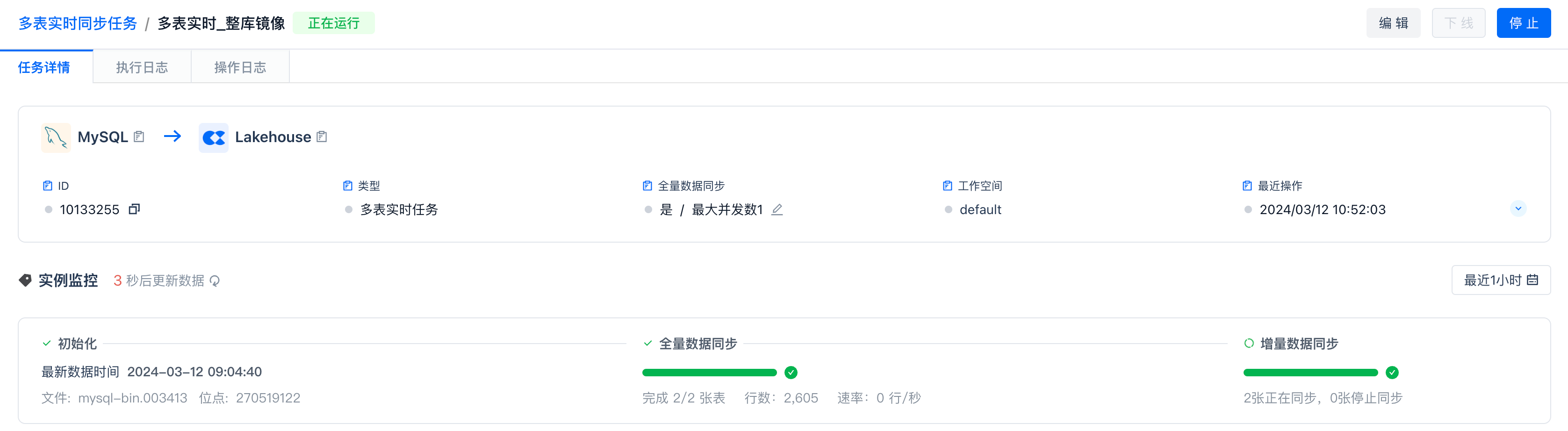Click the 编辑 button
The width and height of the screenshot is (1568, 431).
(x=1393, y=23)
